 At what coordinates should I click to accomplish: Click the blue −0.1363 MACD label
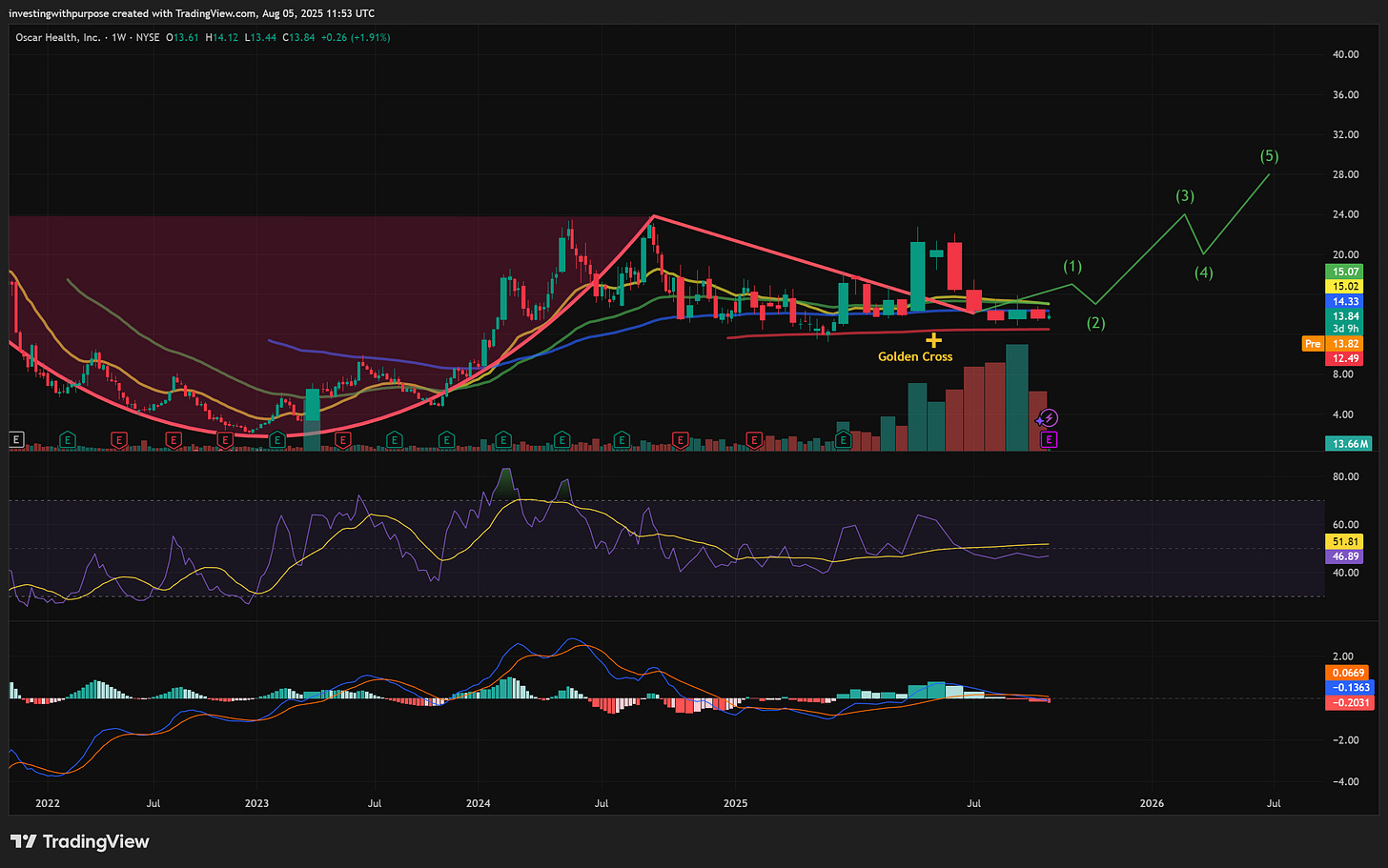(x=1349, y=687)
